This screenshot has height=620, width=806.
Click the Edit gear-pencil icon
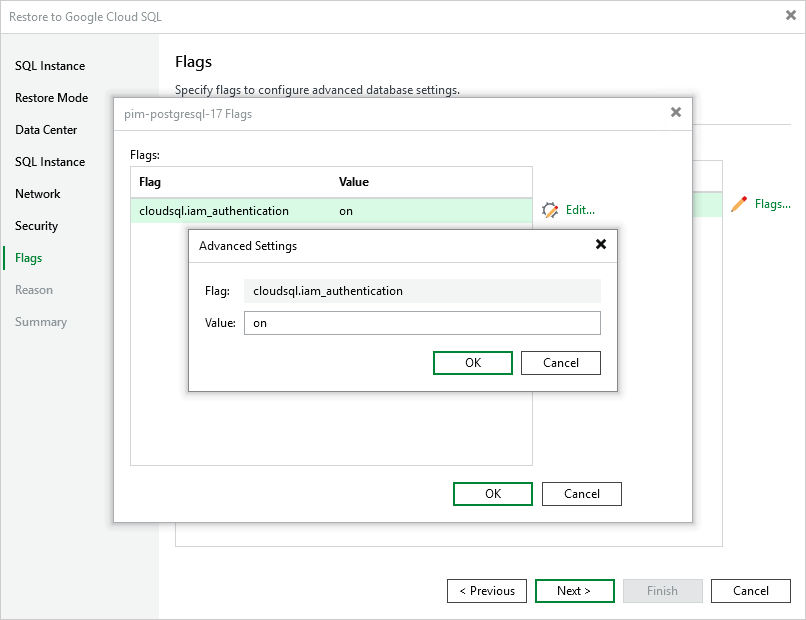pyautogui.click(x=549, y=210)
